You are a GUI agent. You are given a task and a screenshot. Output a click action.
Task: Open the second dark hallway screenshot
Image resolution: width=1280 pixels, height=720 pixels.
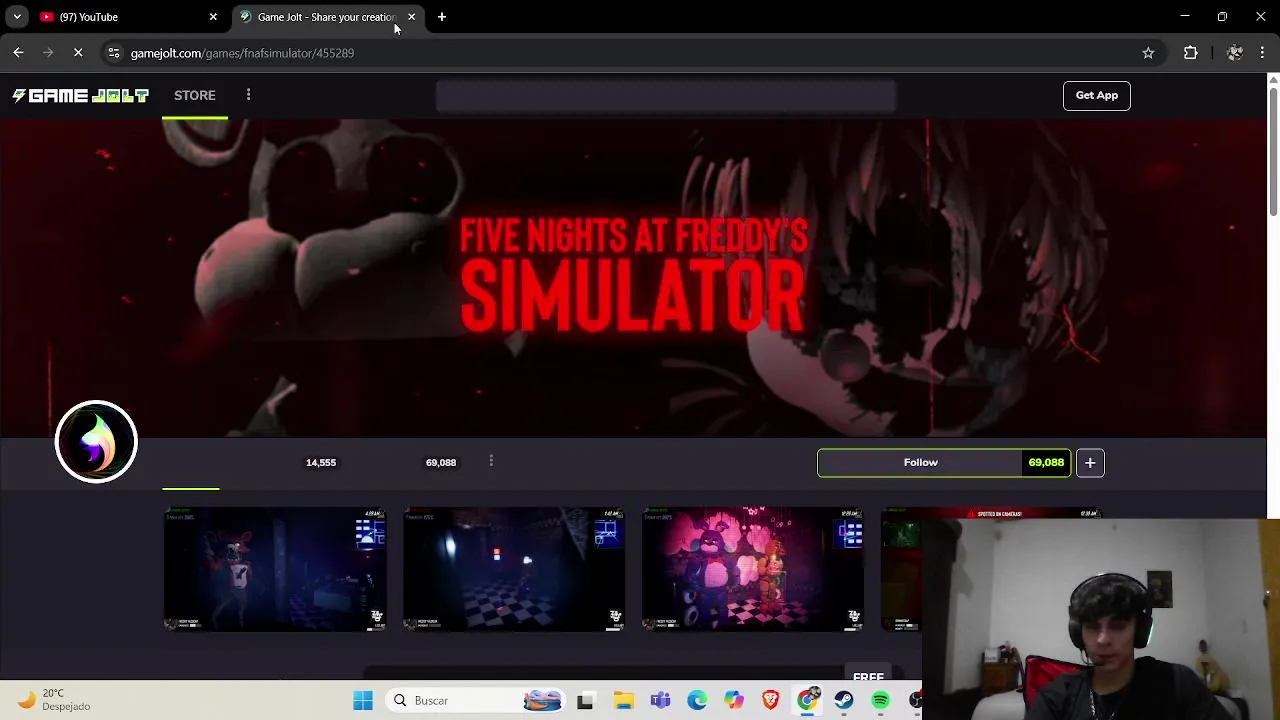[514, 569]
